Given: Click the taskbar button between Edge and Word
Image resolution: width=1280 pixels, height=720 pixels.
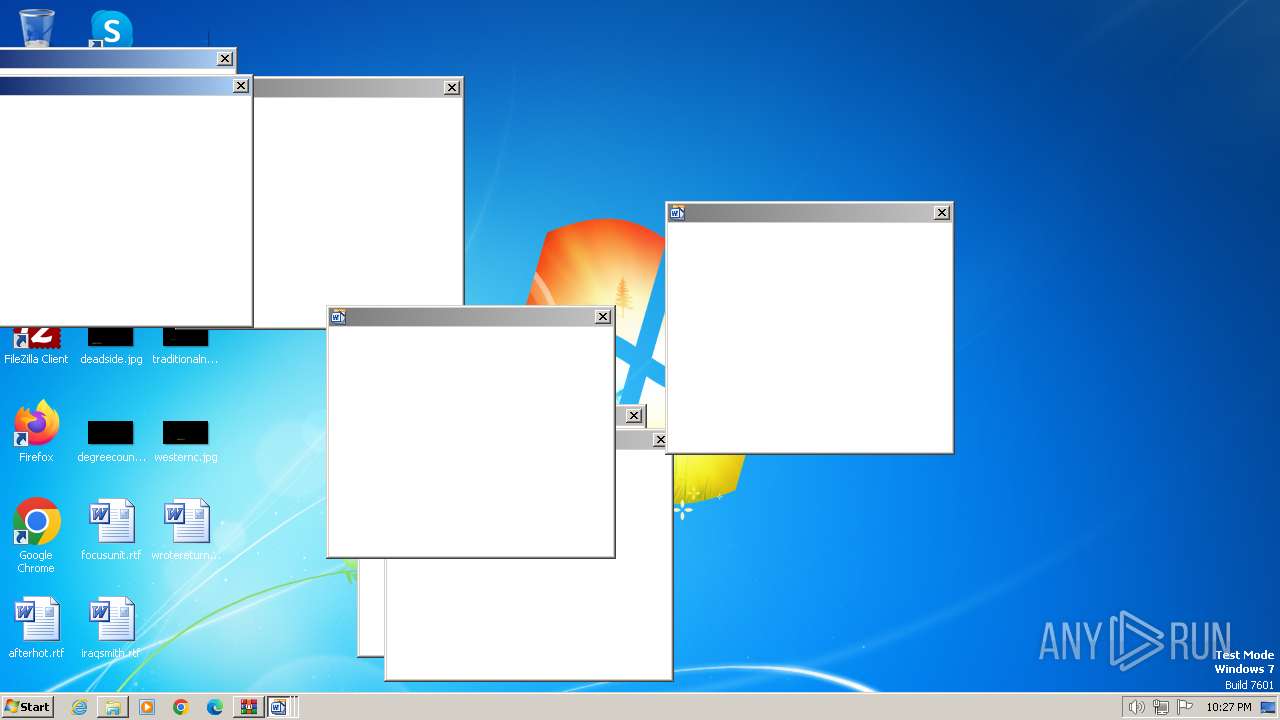Looking at the screenshot, I should 248,707.
